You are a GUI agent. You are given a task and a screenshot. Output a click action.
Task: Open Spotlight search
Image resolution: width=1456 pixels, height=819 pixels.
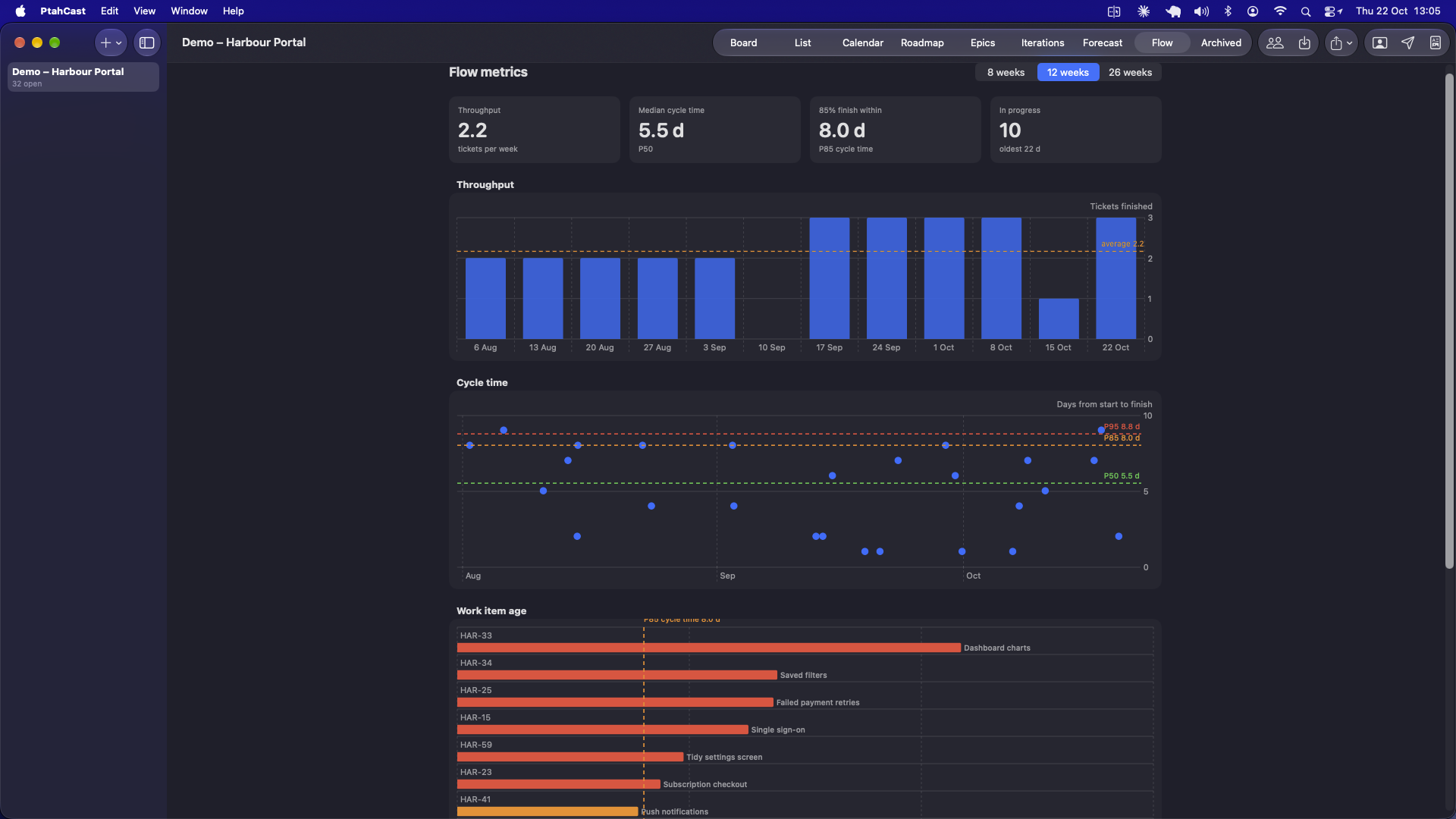(1306, 11)
